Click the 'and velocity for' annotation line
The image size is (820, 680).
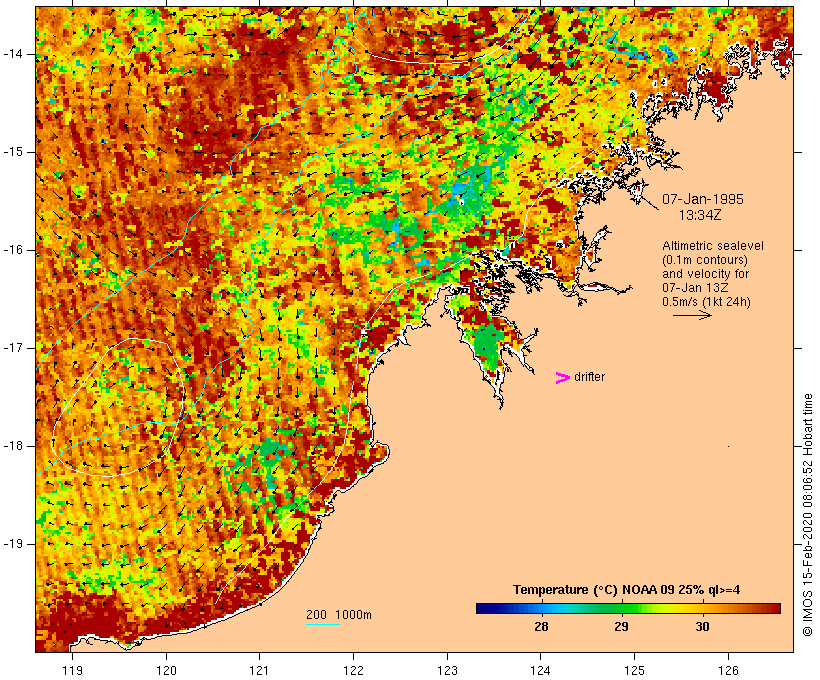pos(705,274)
